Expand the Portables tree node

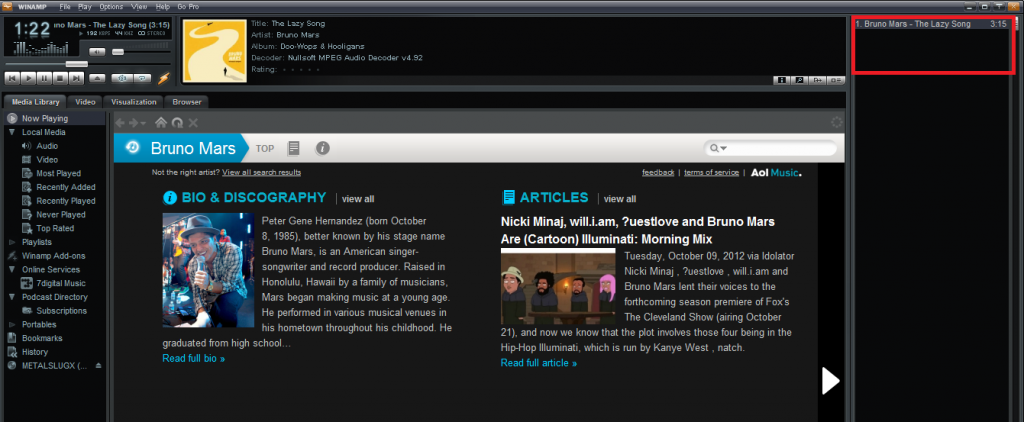pyautogui.click(x=12, y=325)
